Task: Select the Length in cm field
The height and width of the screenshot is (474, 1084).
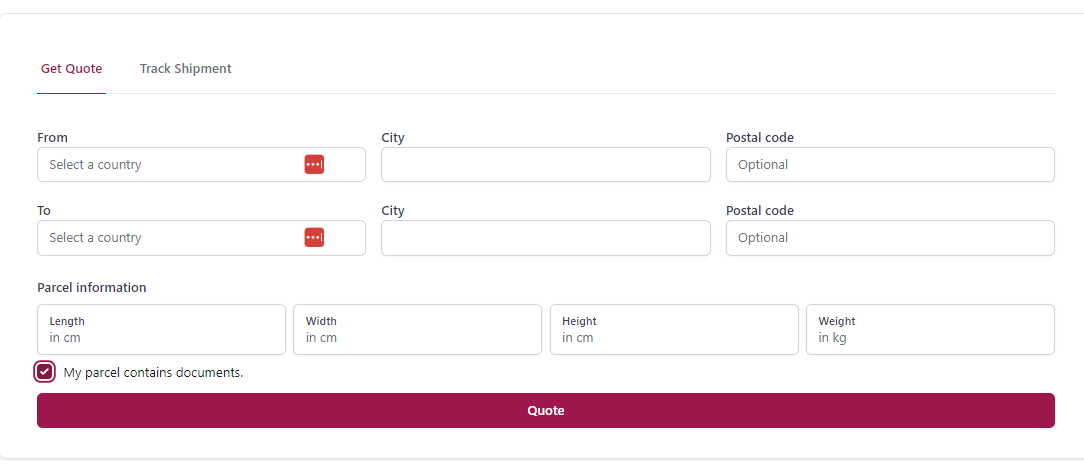Action: [161, 330]
